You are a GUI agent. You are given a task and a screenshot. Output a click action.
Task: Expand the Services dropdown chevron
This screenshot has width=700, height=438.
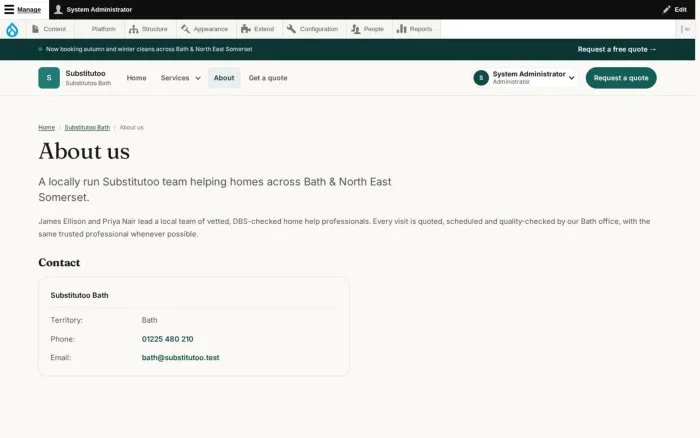[198, 78]
